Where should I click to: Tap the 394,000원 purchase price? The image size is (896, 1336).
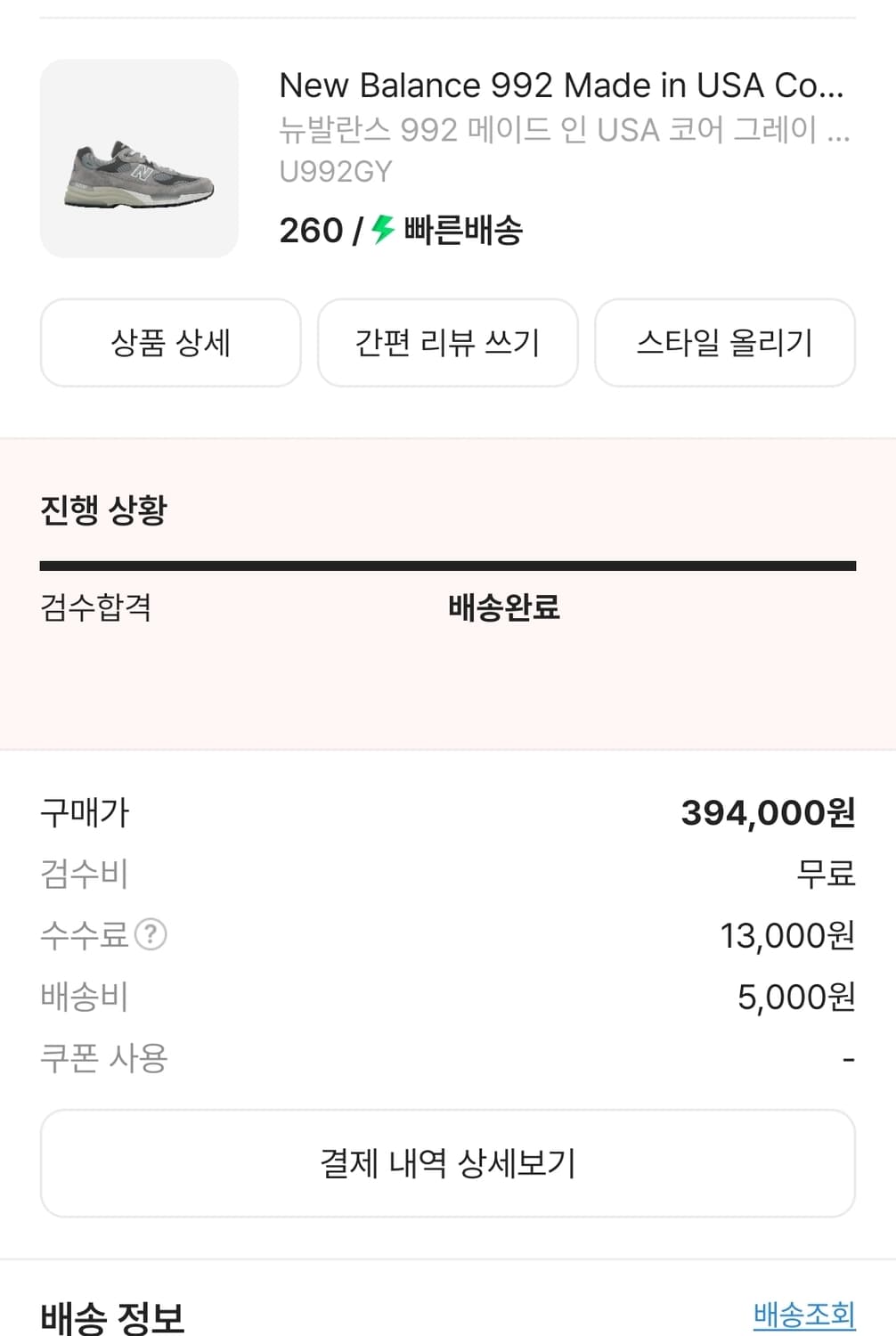point(768,812)
